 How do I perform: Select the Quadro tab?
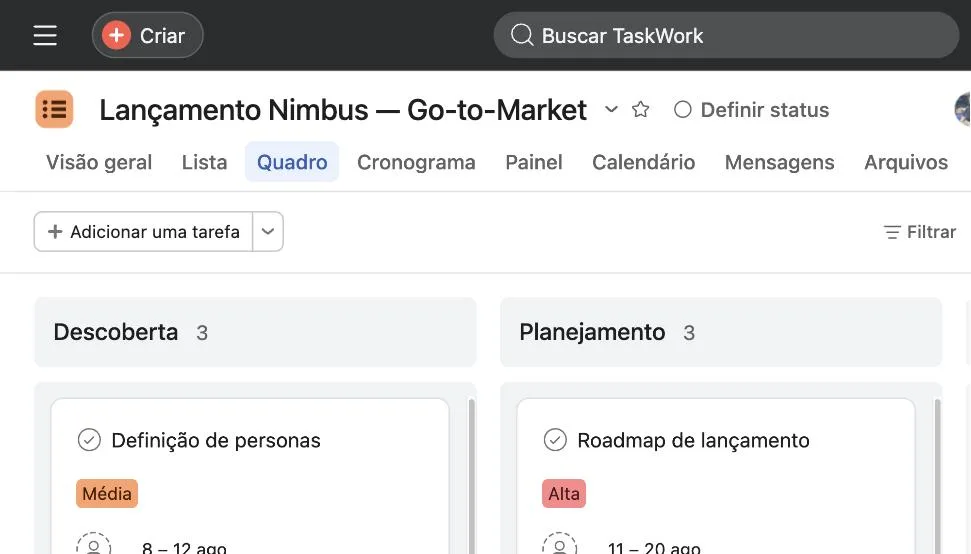(x=292, y=162)
